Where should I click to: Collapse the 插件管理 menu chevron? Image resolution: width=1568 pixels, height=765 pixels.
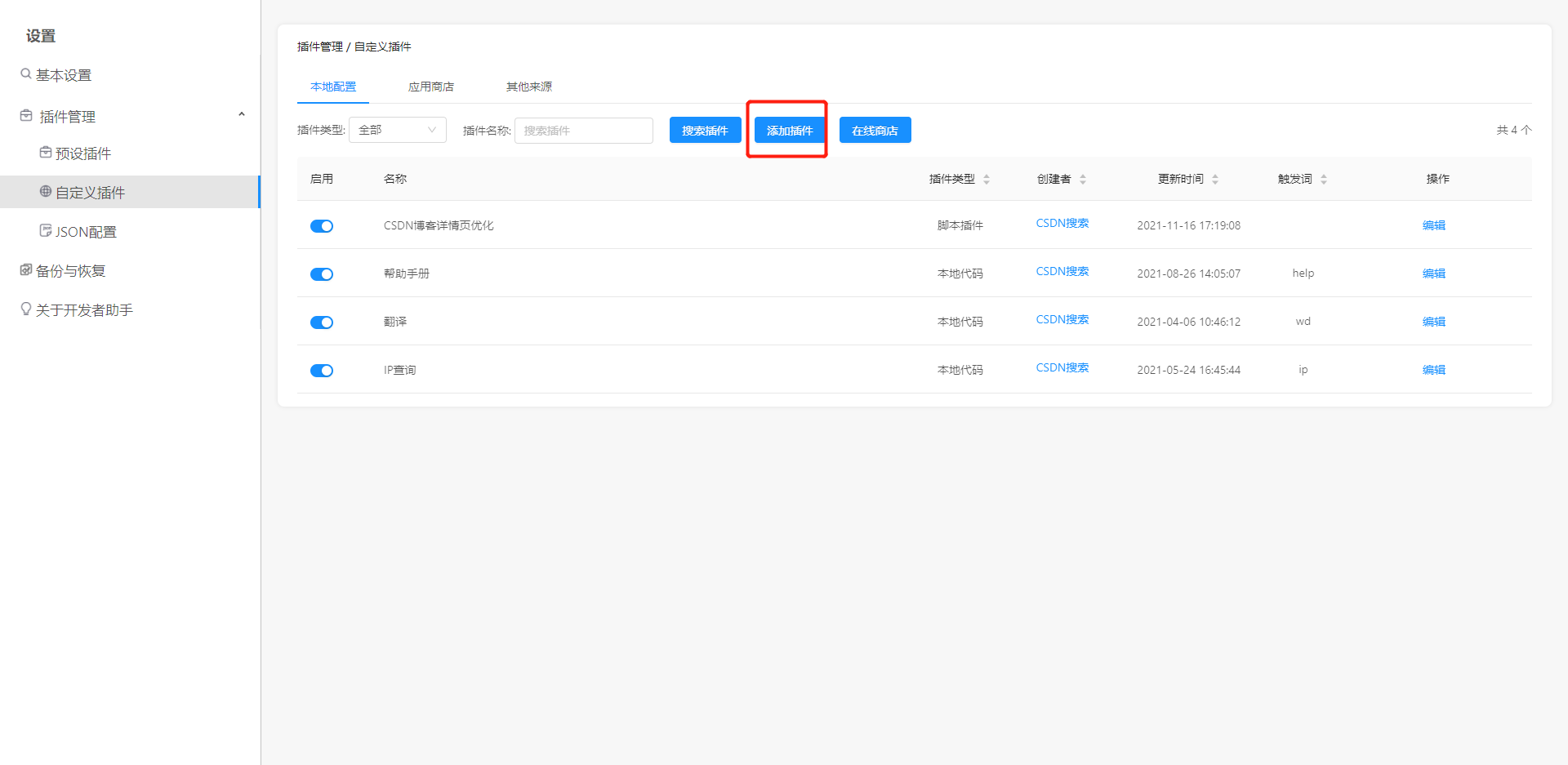[x=242, y=115]
